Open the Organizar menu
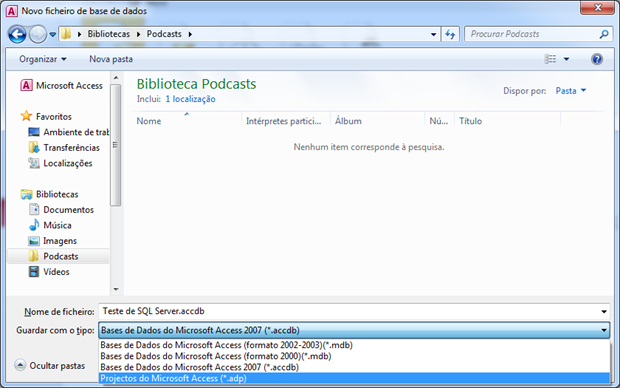The image size is (620, 388). (43, 59)
